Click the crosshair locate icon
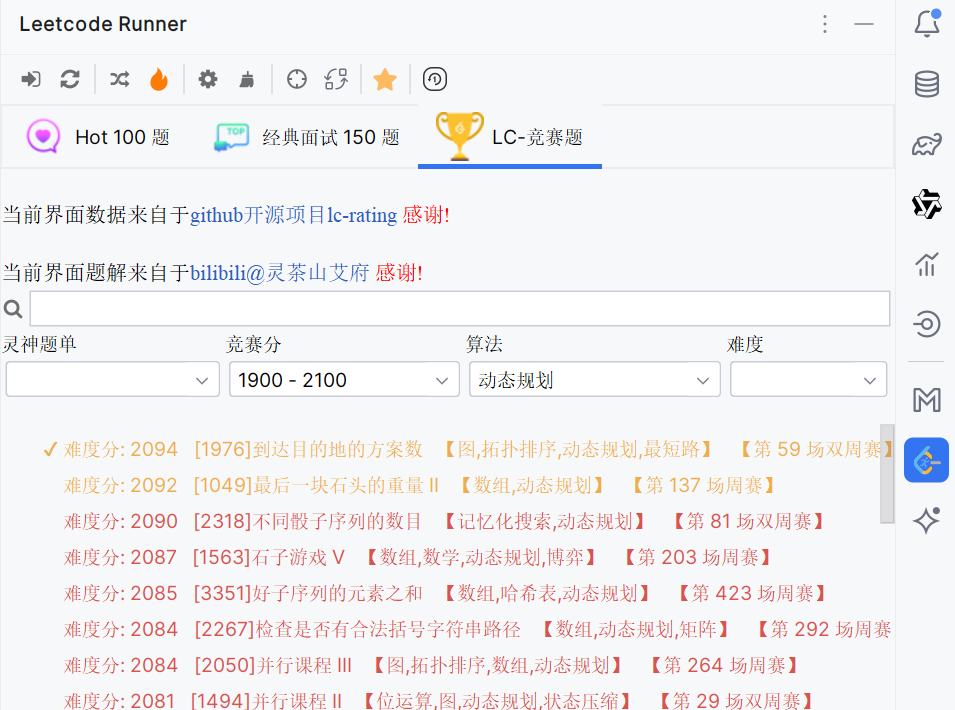955x710 pixels. tap(297, 80)
